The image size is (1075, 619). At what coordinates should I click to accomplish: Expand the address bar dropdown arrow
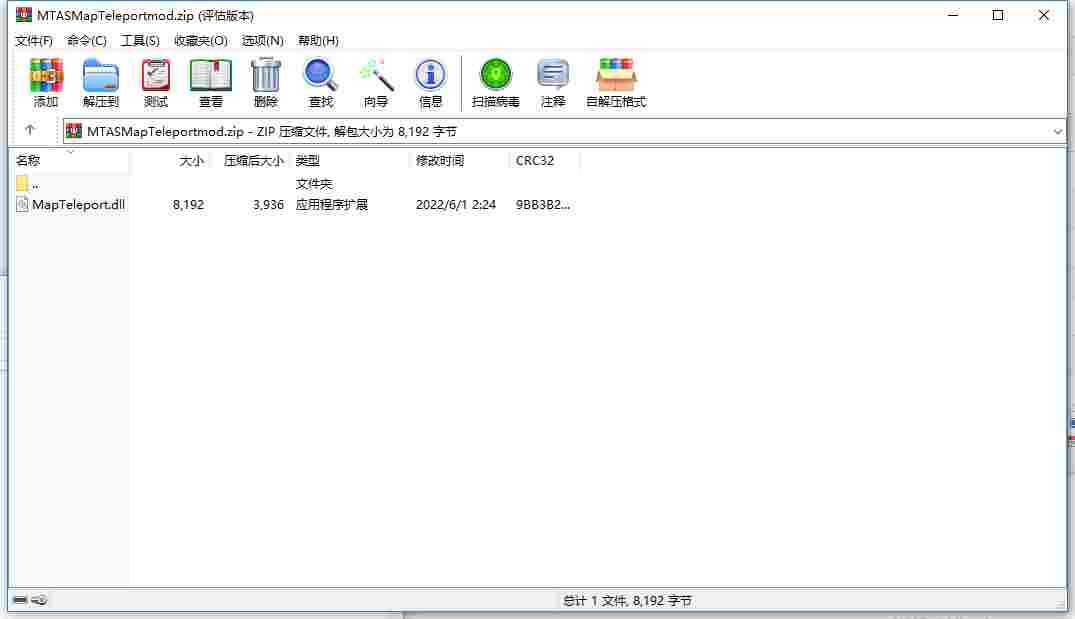(x=1057, y=132)
